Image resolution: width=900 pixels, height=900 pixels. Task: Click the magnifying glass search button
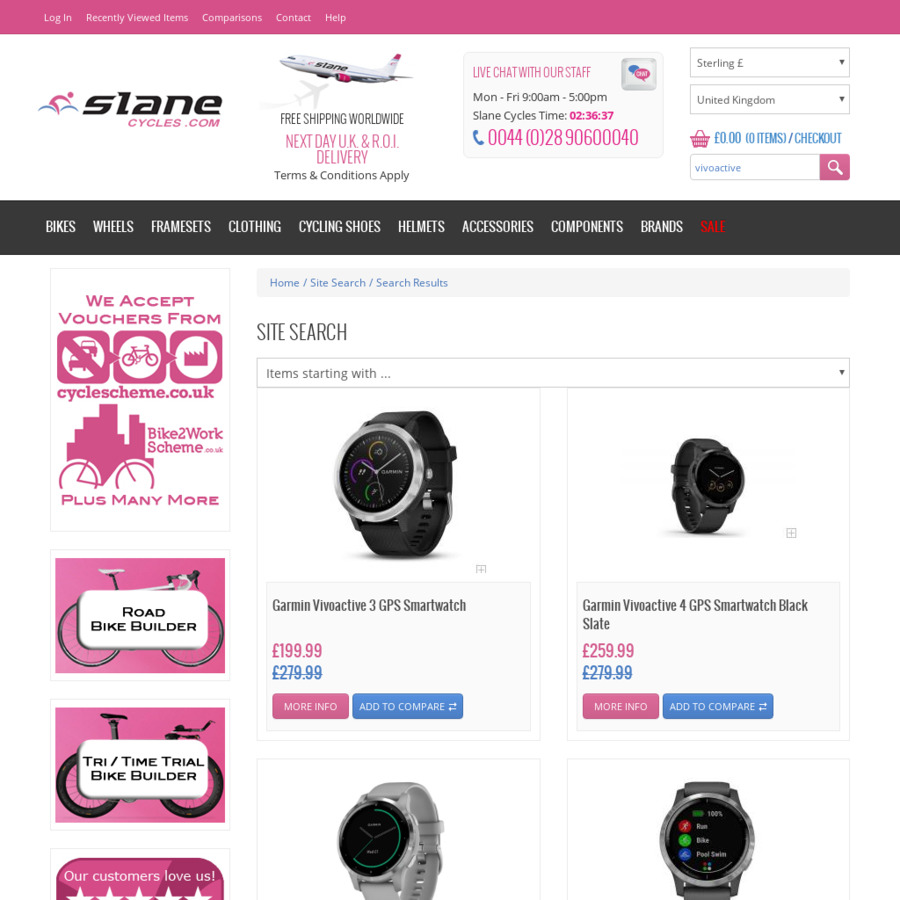tap(834, 167)
